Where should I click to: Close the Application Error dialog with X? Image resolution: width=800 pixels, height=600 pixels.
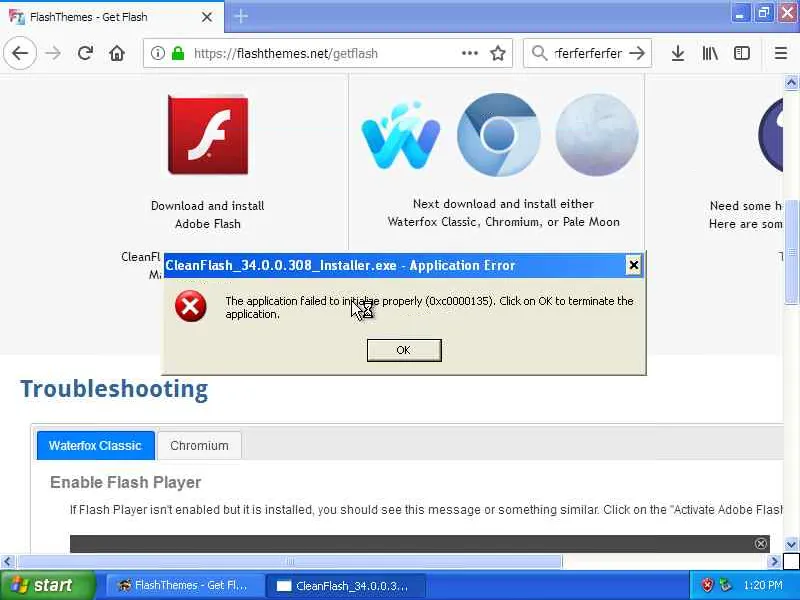[633, 265]
